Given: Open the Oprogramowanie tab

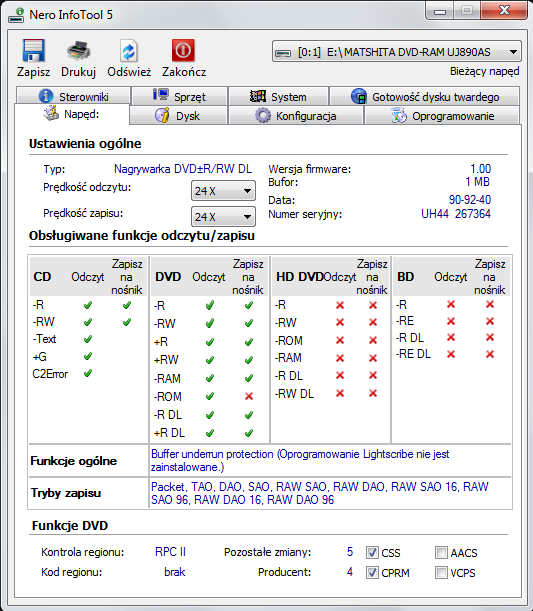Looking at the screenshot, I should click(442, 116).
